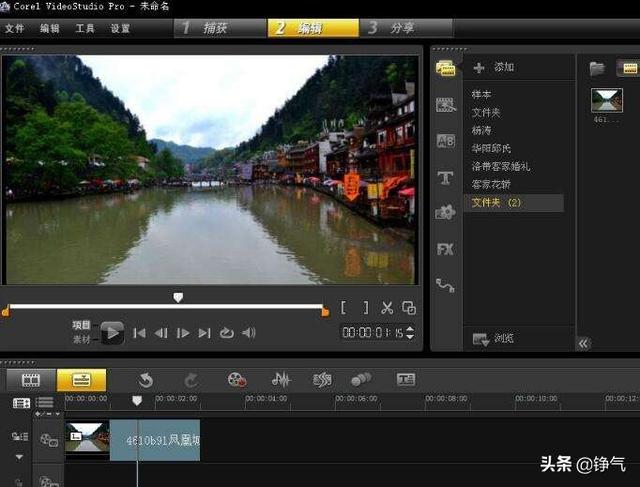
Task: Adjust the timecode stepper arrows
Action: click(x=410, y=333)
